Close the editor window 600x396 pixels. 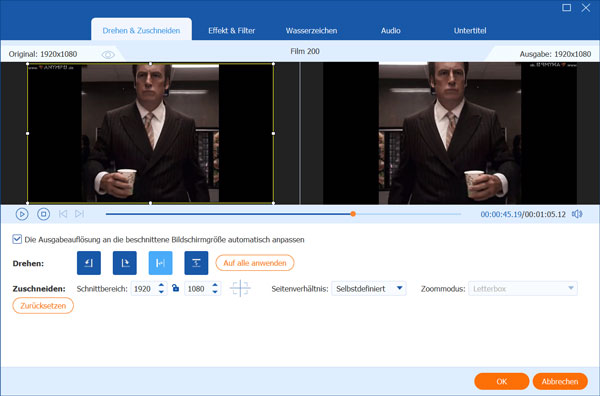click(586, 8)
